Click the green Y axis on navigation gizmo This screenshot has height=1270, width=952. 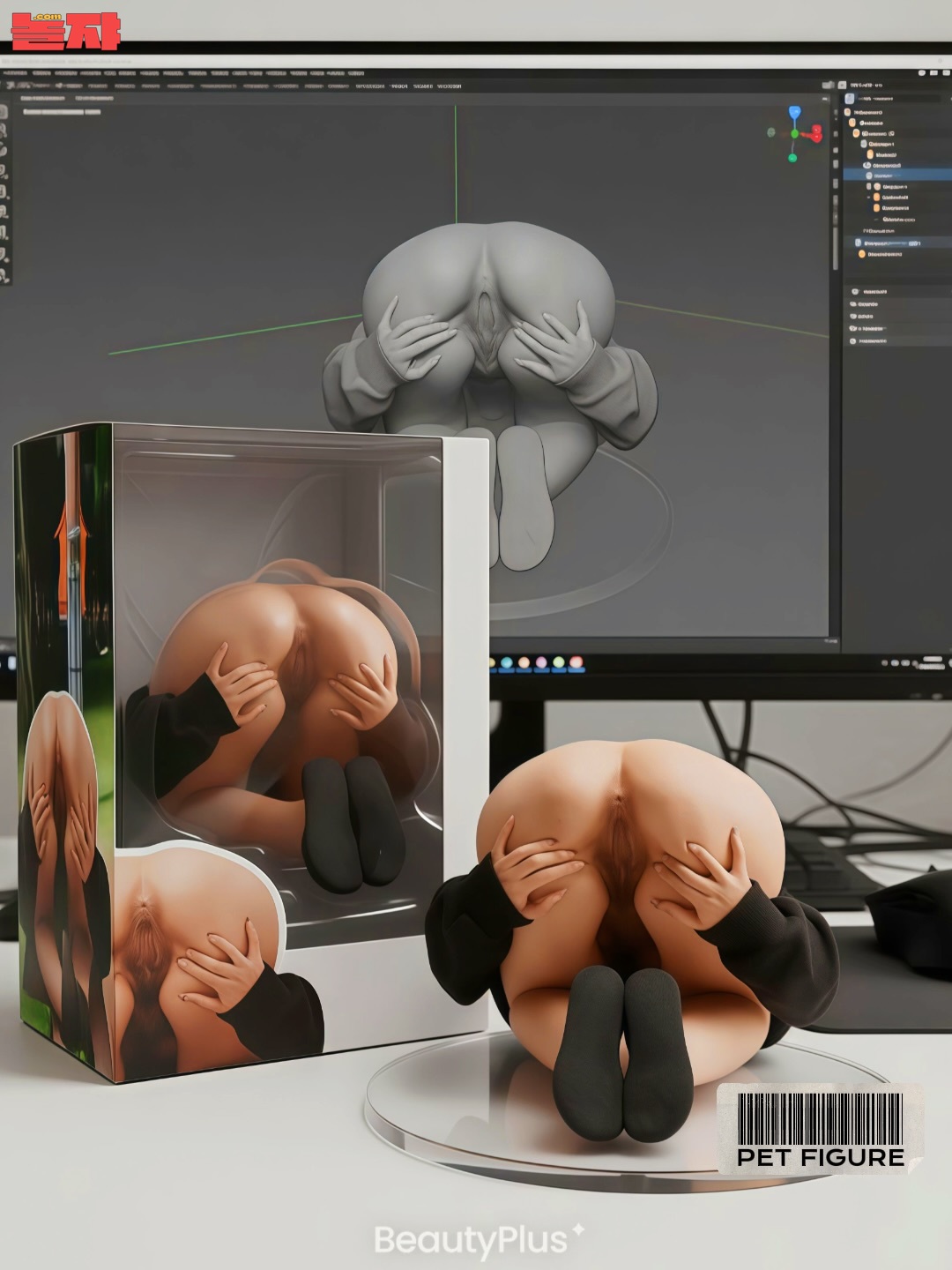(792, 158)
